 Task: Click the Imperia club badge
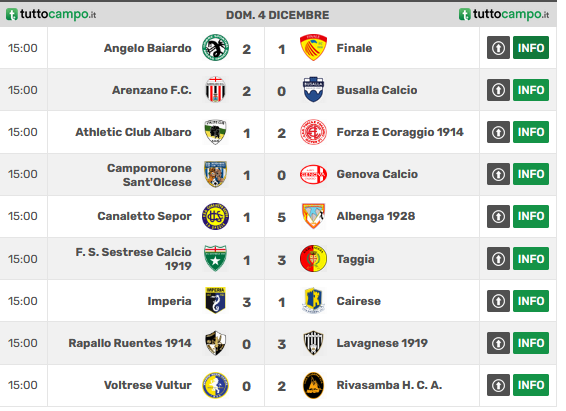coord(215,301)
